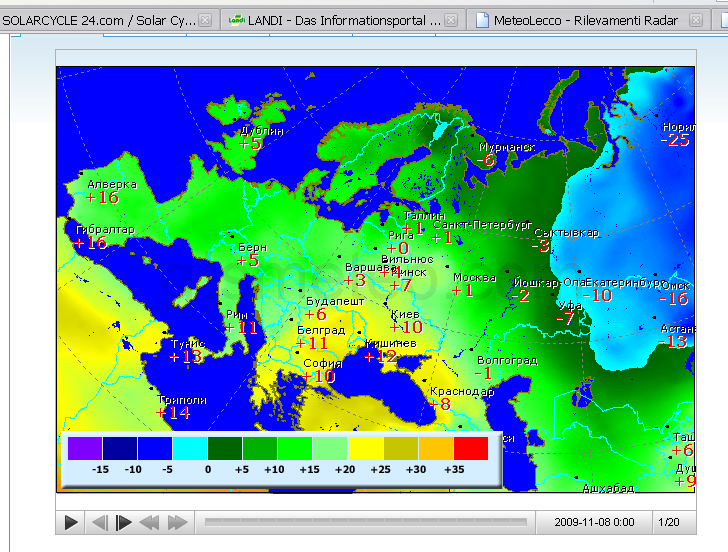Image resolution: width=728 pixels, height=552 pixels.
Task: Click the red +35 legend color swatch
Action: [x=471, y=448]
